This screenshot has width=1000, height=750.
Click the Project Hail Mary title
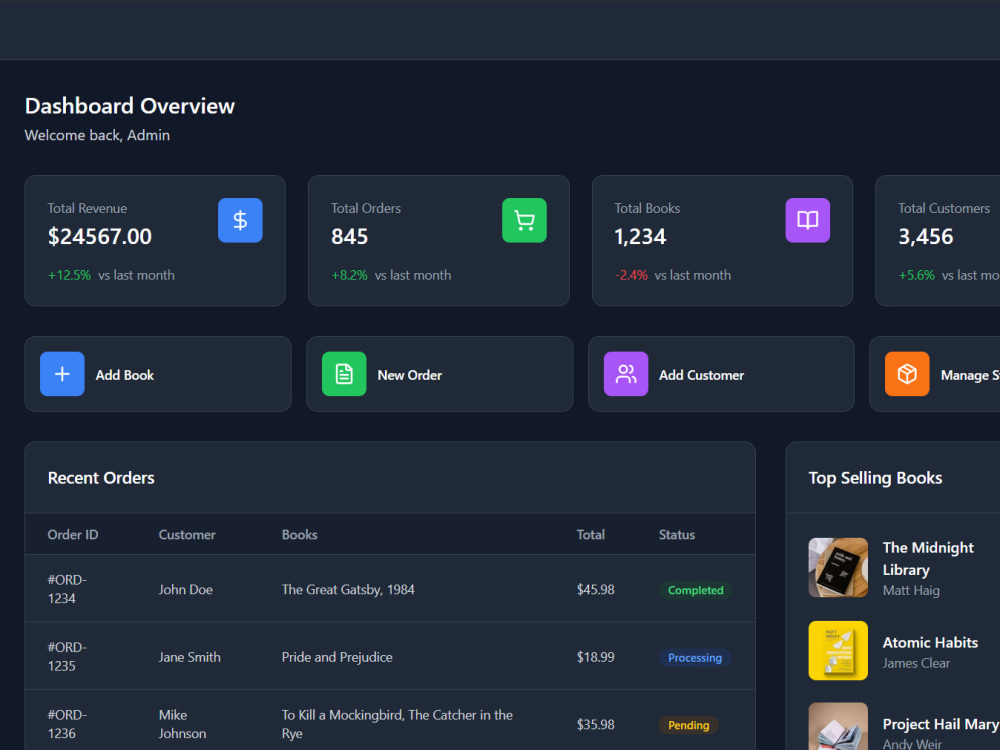tap(941, 724)
